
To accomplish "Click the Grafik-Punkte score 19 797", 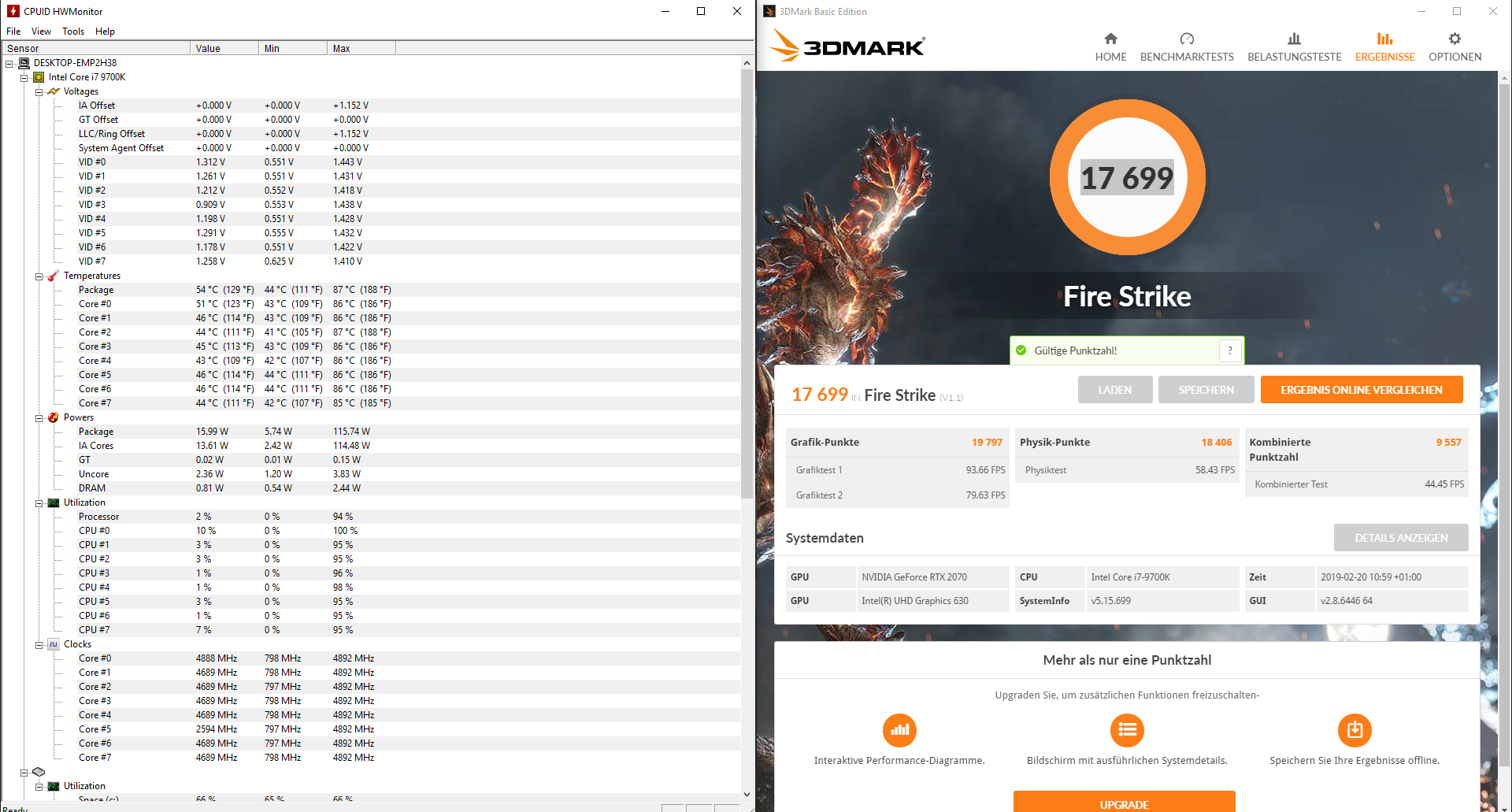I will pyautogui.click(x=987, y=442).
